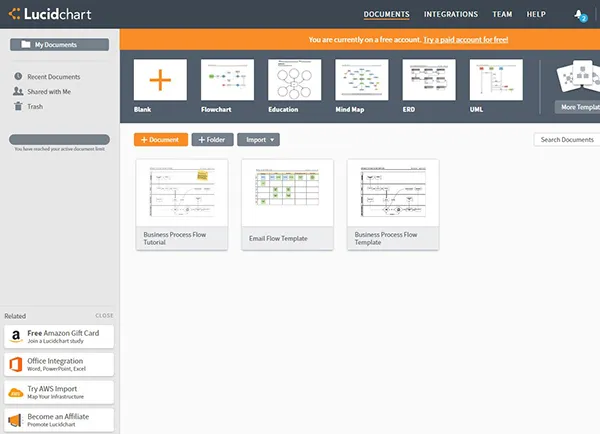Open the Integrations tab
This screenshot has height=434, width=600.
click(x=451, y=15)
